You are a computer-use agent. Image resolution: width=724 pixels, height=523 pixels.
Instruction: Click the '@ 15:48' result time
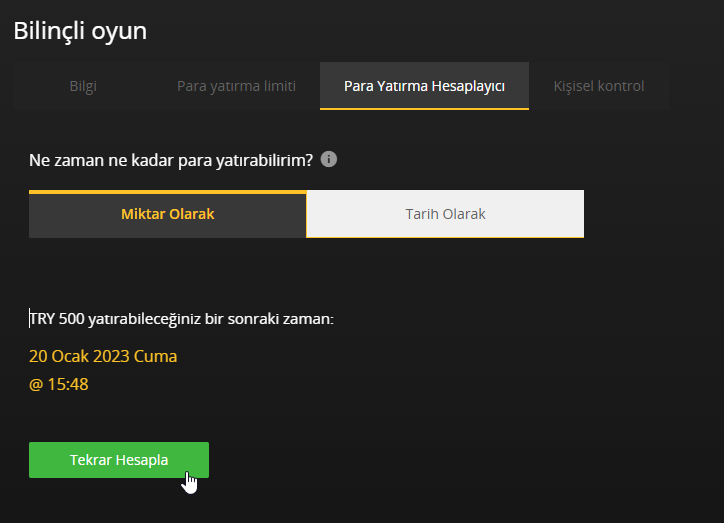coord(59,384)
